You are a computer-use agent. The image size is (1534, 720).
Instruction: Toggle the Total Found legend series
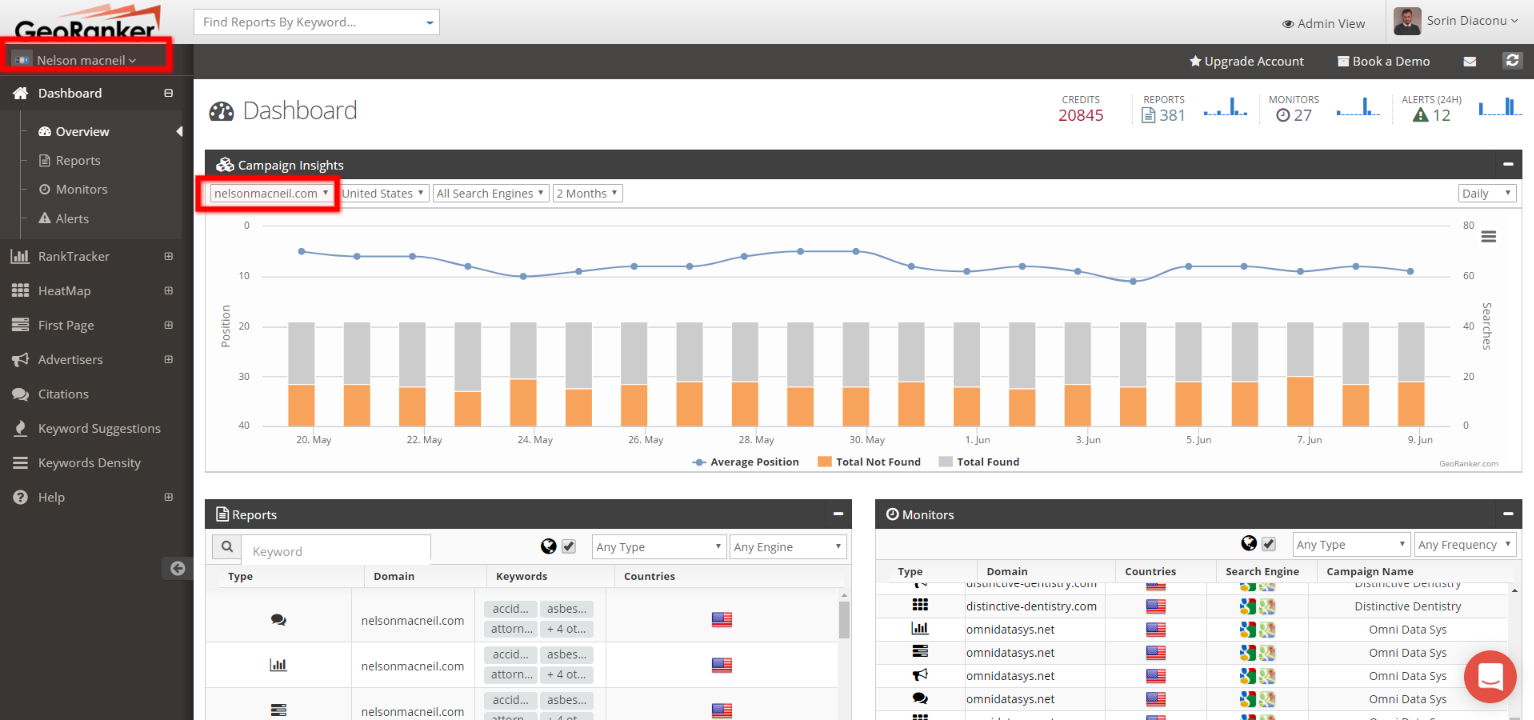979,462
